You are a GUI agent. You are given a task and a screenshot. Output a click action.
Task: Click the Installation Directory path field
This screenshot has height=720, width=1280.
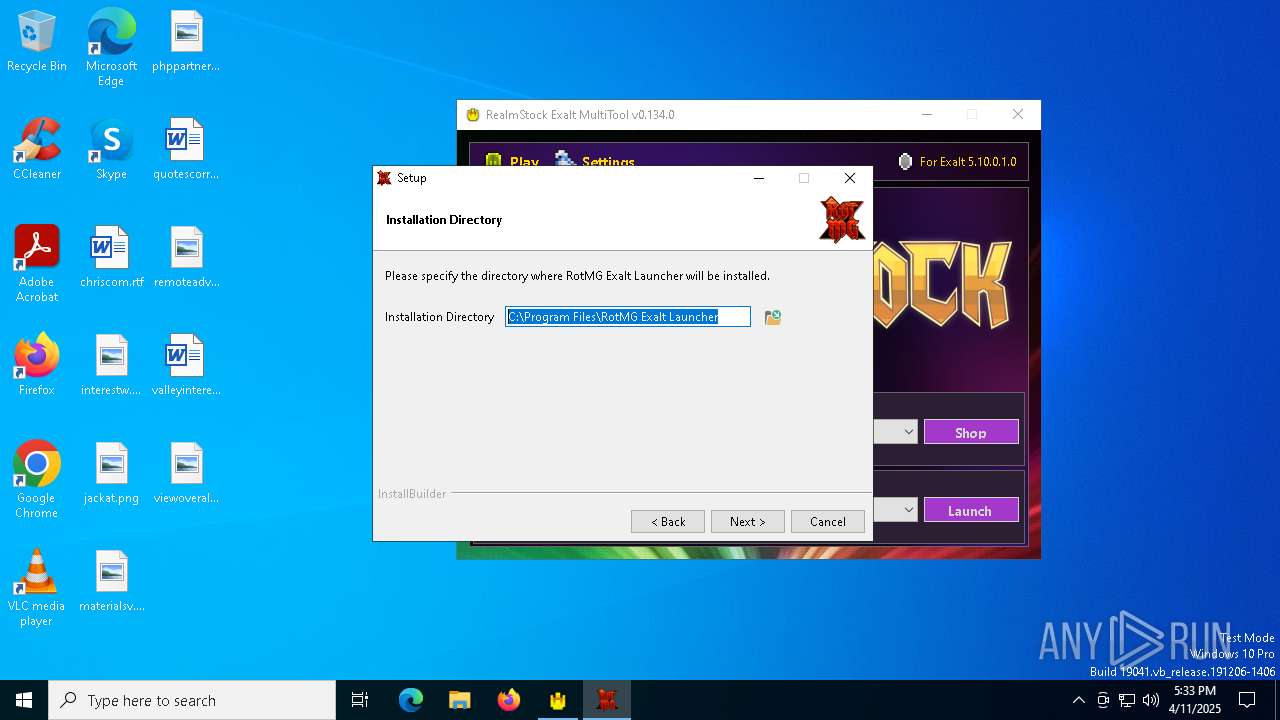tap(628, 317)
